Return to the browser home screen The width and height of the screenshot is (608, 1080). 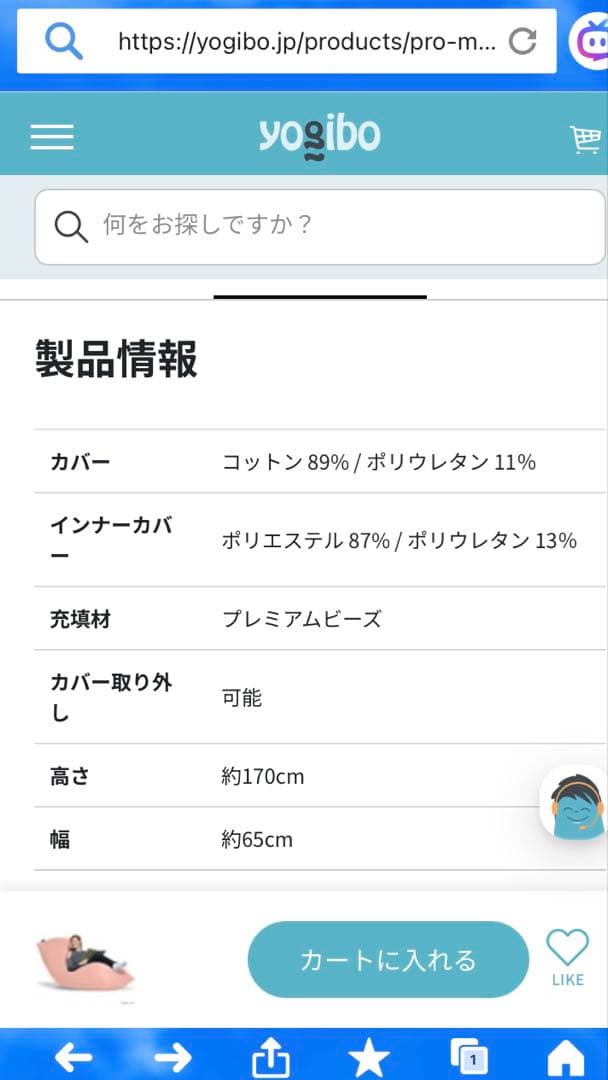pyautogui.click(x=567, y=1055)
